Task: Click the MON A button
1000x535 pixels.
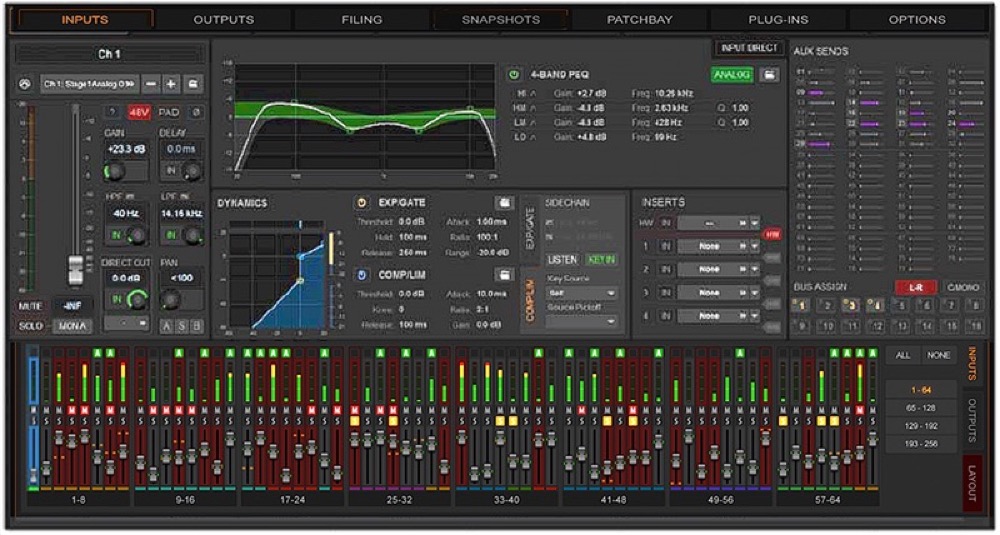Action: 72,326
